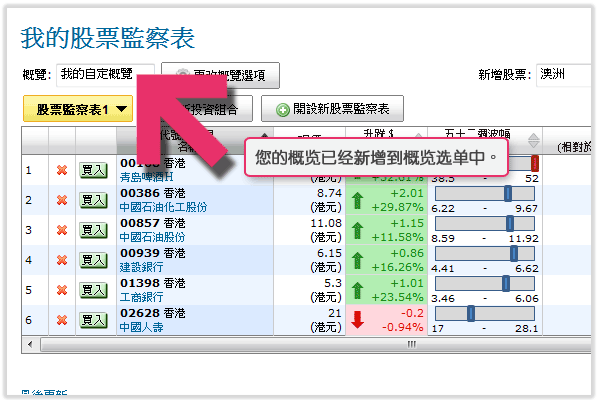The image size is (600, 400).
Task: Open 新增股票 market dropdown 澳洲
Action: click(563, 75)
